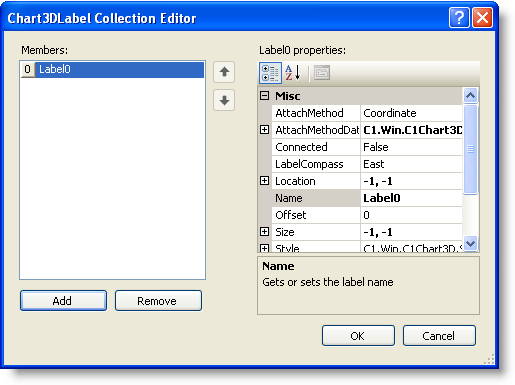The image size is (515, 385).
Task: Click the AttachMethodData property name
Action: point(317,130)
